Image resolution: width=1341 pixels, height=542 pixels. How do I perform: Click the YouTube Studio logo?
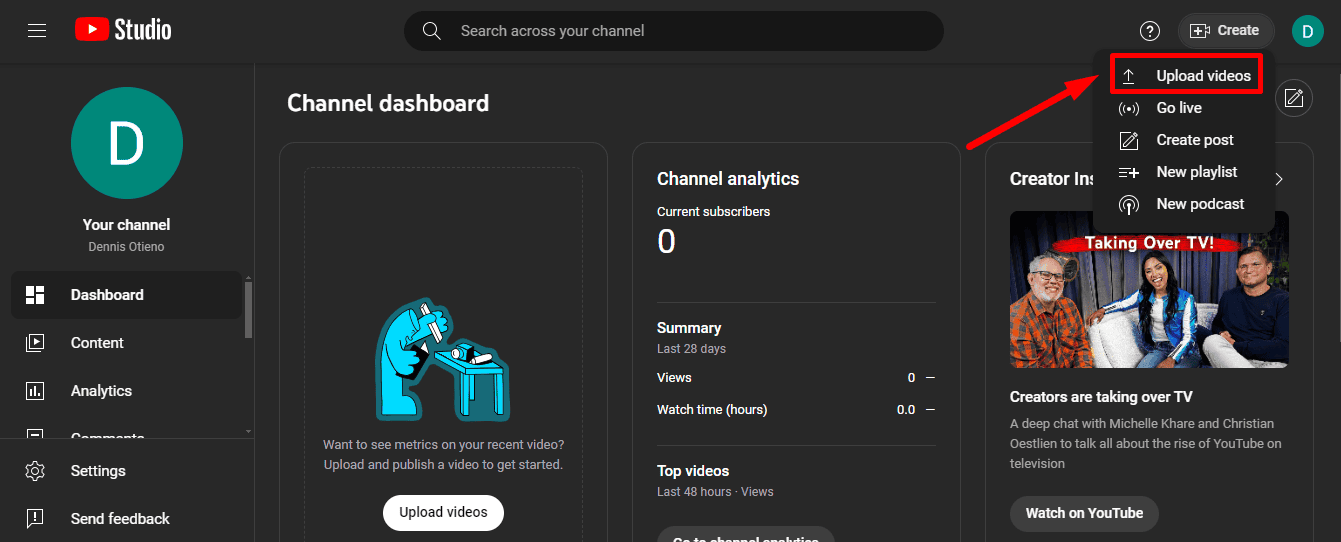(x=123, y=31)
